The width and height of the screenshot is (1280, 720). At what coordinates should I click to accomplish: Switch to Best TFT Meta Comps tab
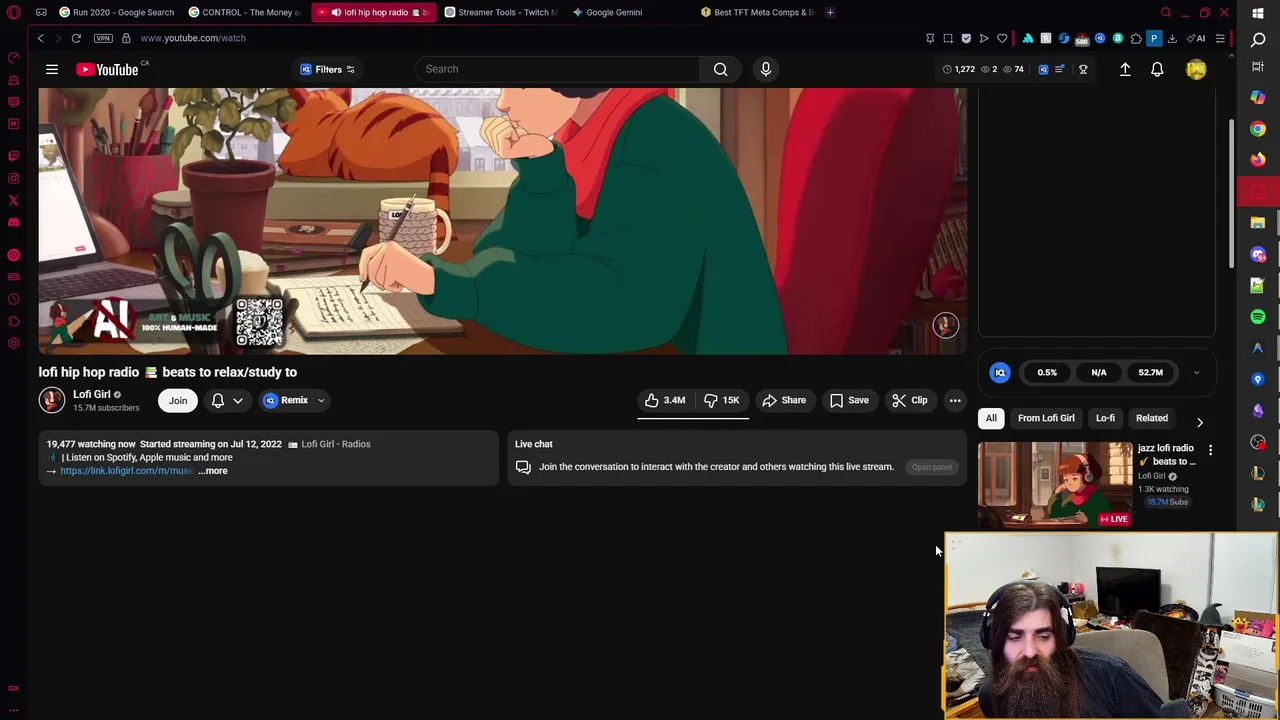[758, 12]
